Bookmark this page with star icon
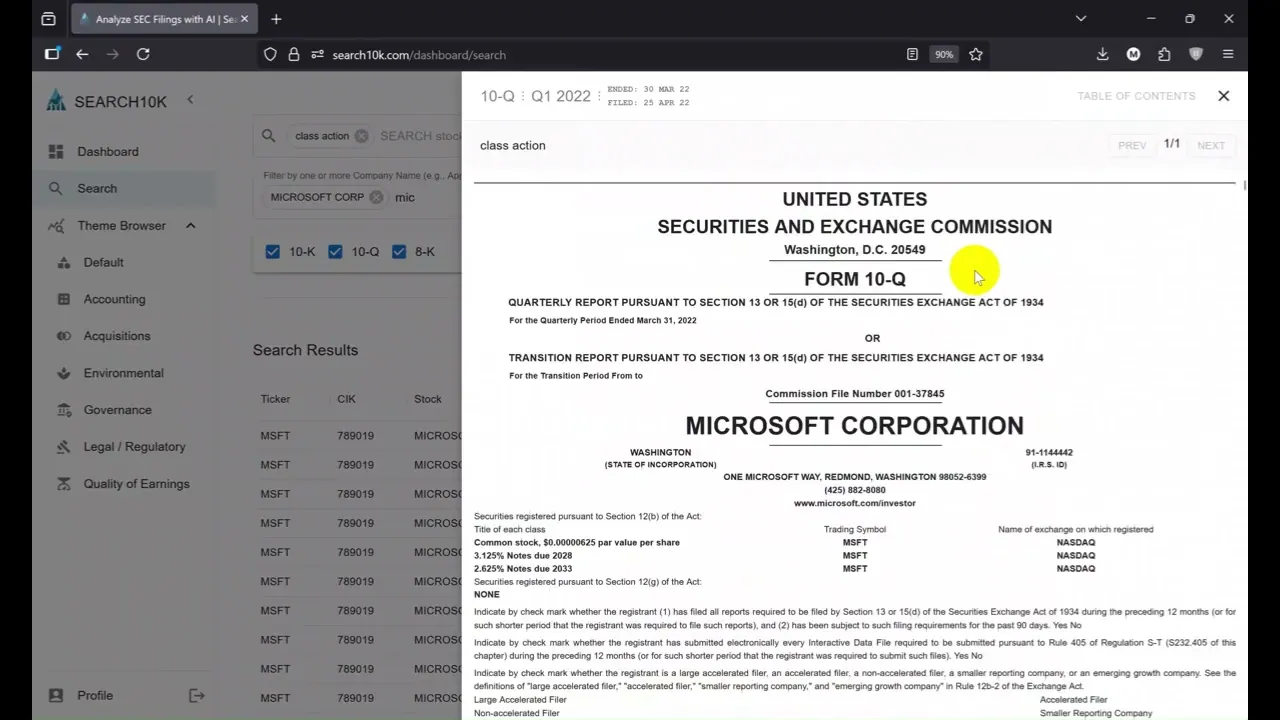 pos(976,54)
